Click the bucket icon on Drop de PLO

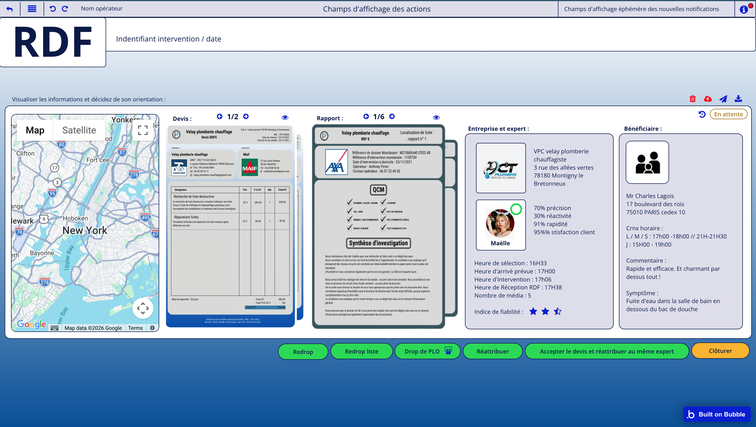[448, 351]
